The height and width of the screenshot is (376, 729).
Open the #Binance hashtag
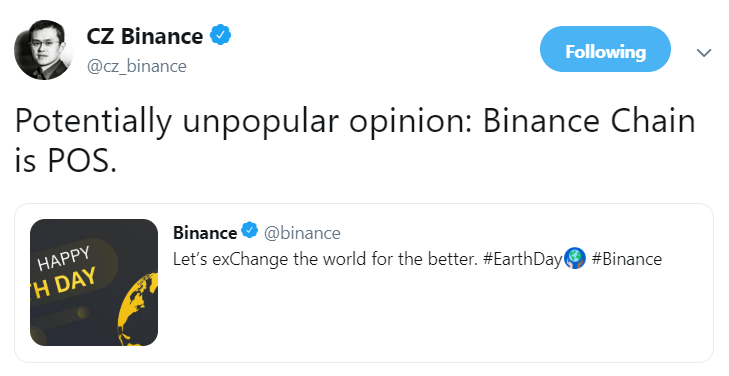coord(627,259)
